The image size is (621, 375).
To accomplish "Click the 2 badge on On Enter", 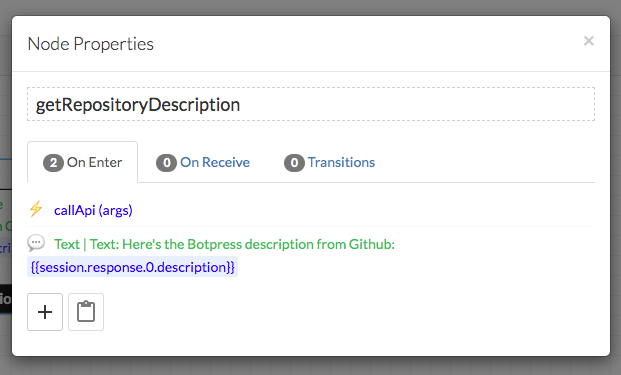I will click(x=53, y=163).
